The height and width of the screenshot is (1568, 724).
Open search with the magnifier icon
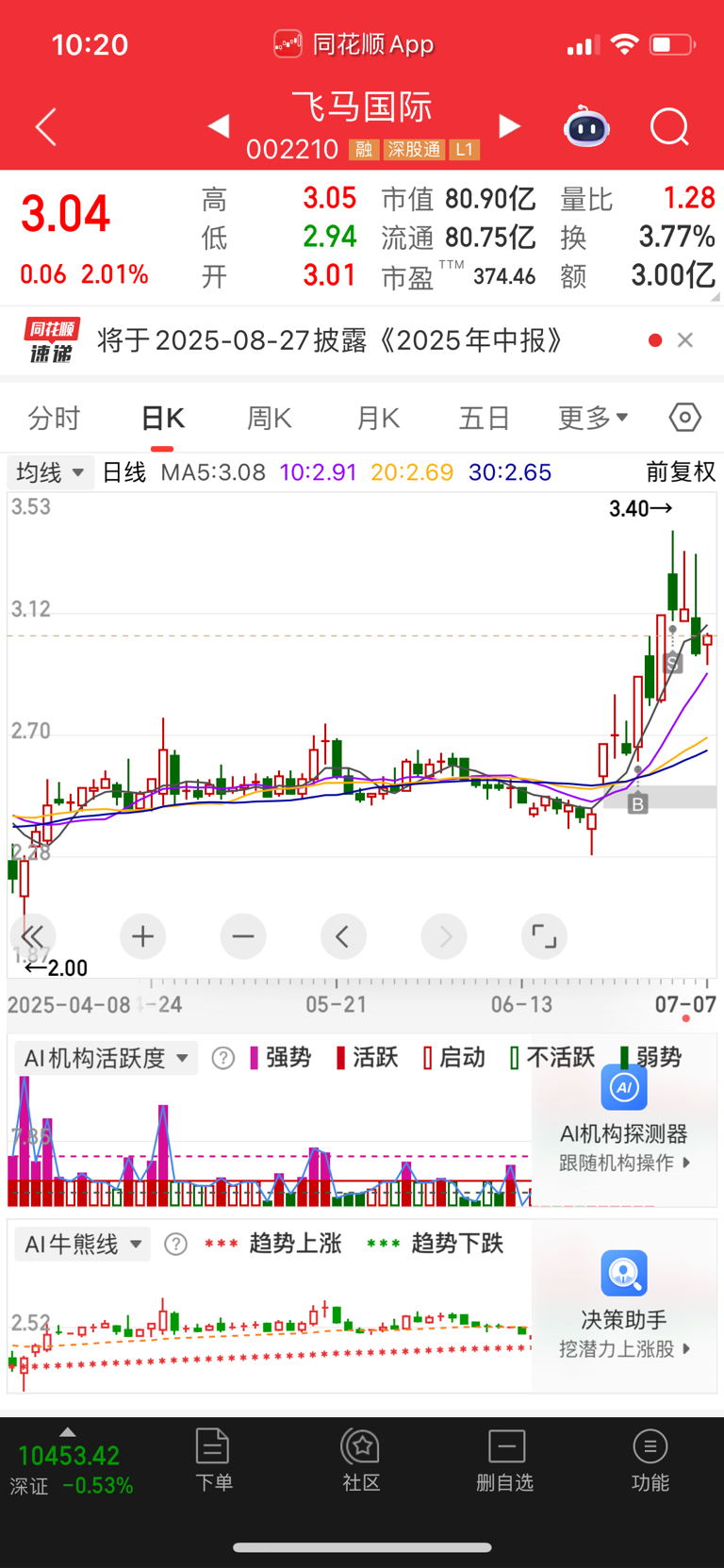click(669, 126)
